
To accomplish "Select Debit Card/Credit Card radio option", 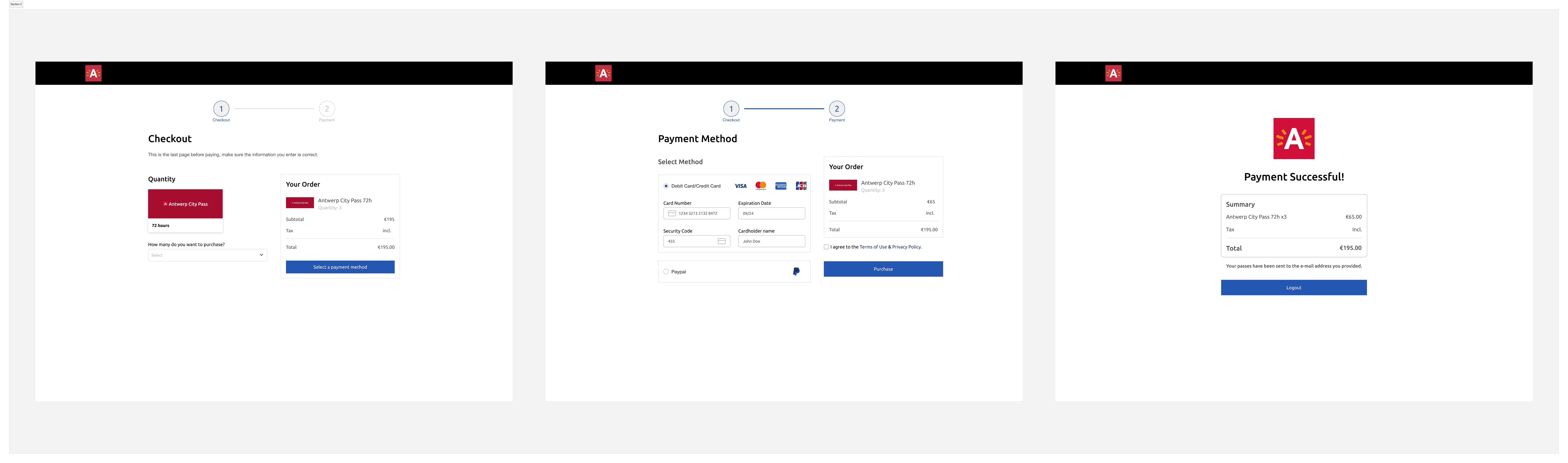I will click(x=666, y=186).
